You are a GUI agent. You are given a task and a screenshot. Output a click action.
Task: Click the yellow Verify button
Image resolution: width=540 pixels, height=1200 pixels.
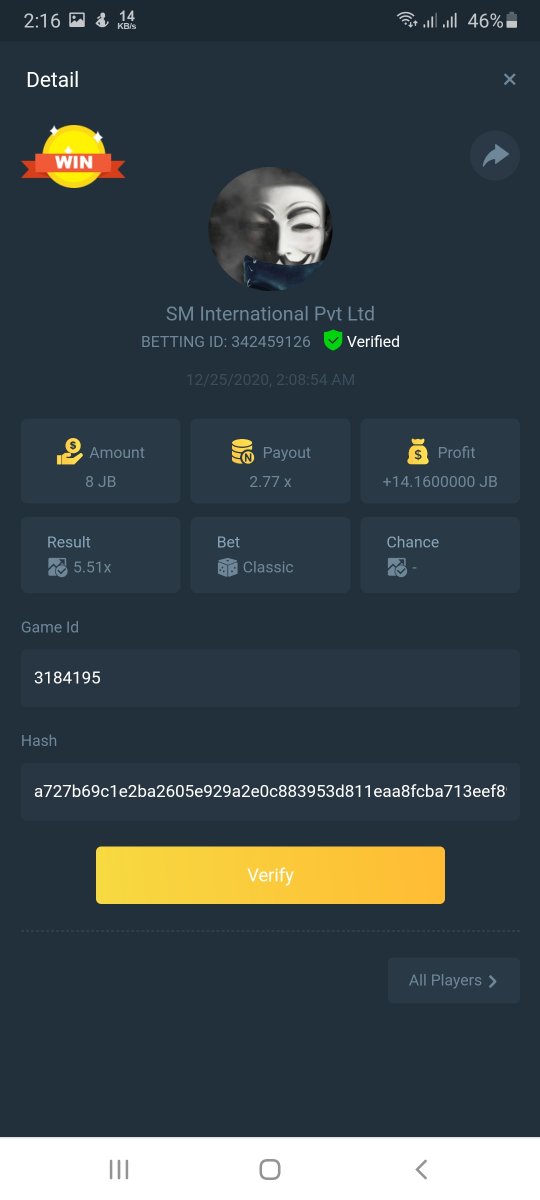click(270, 875)
